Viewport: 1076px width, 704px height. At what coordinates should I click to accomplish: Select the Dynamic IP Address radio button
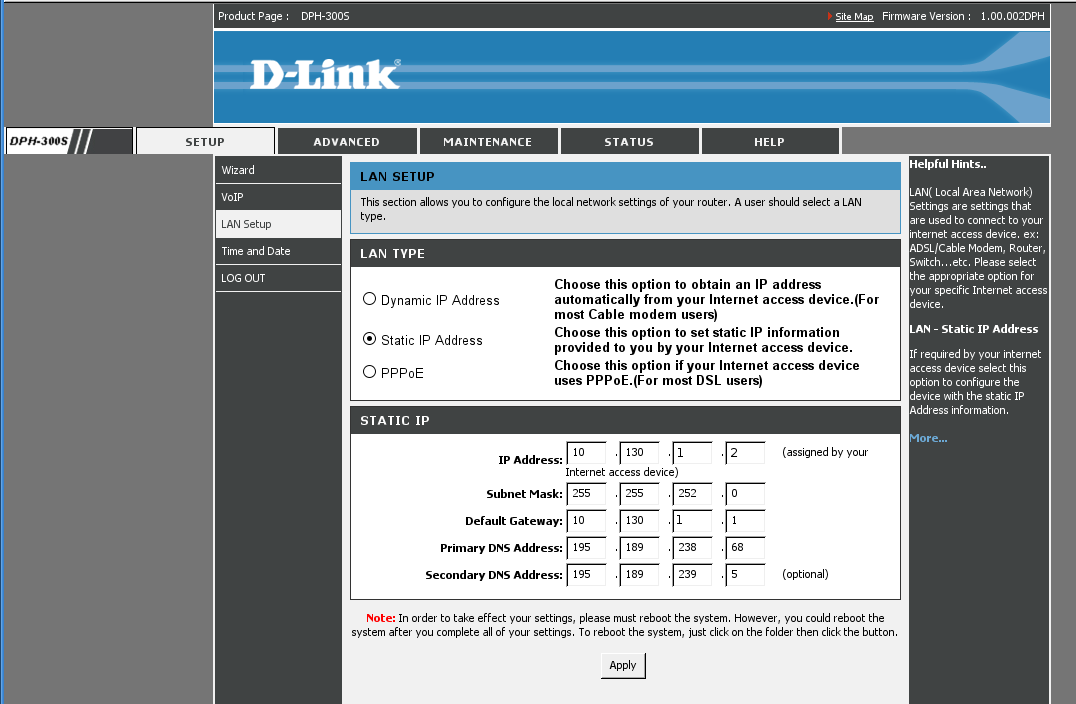370,299
